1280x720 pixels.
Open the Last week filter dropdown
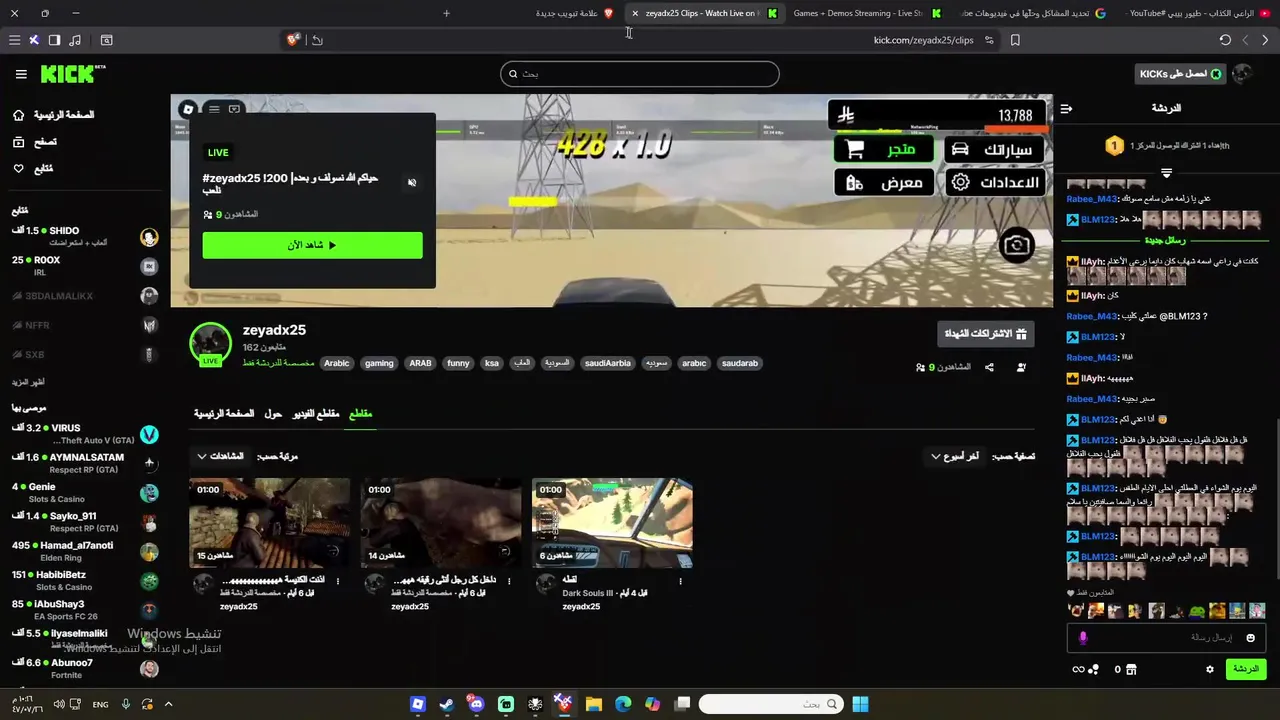[x=955, y=456]
